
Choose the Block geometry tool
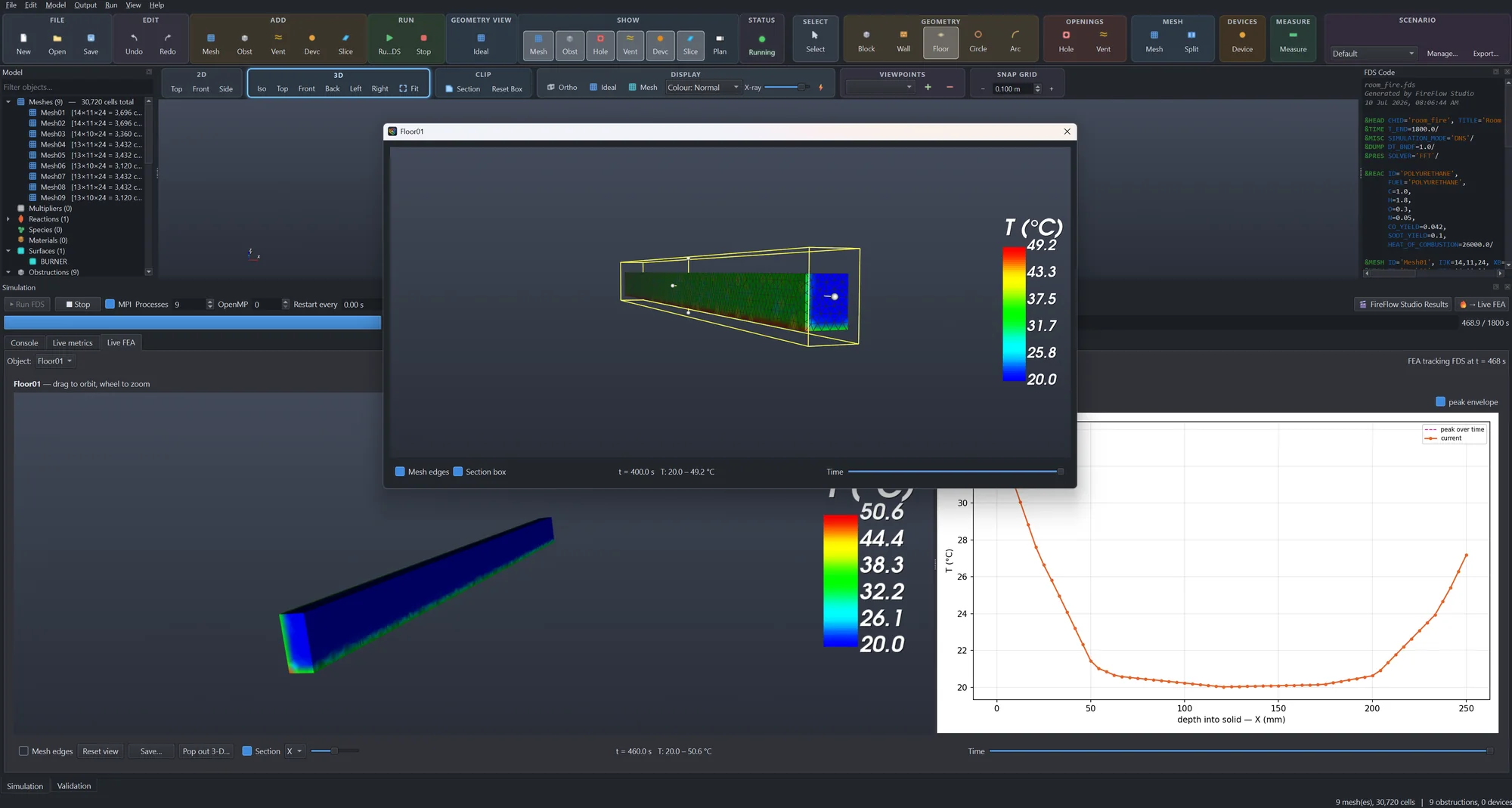866,42
